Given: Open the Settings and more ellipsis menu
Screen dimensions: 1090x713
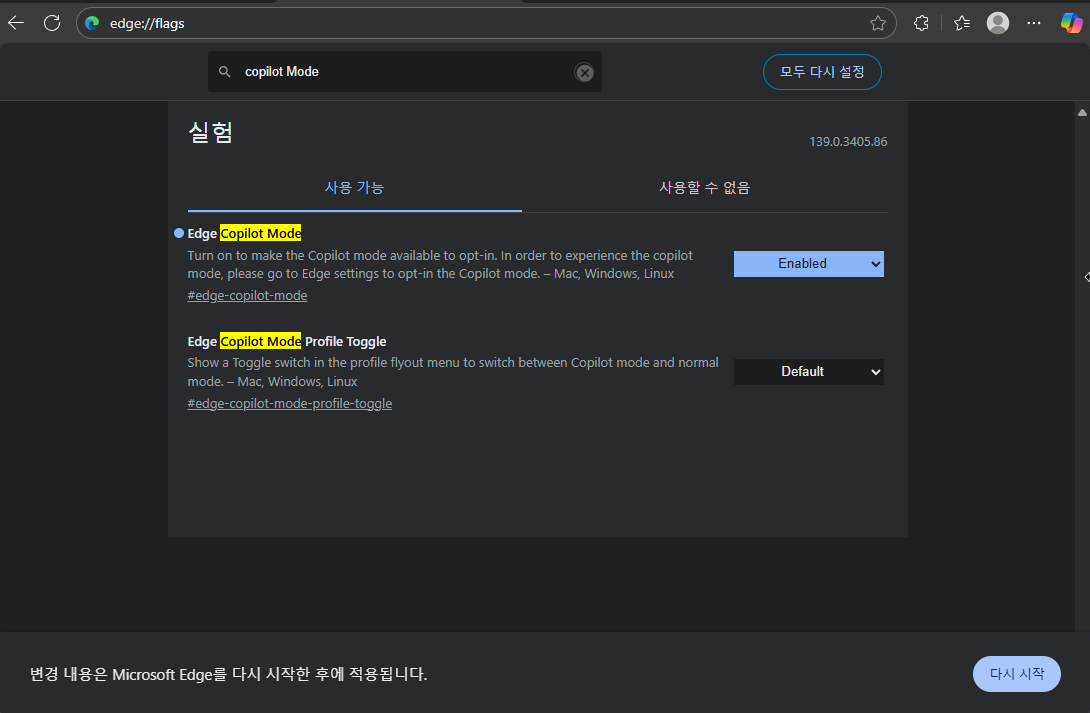Looking at the screenshot, I should click(1034, 23).
